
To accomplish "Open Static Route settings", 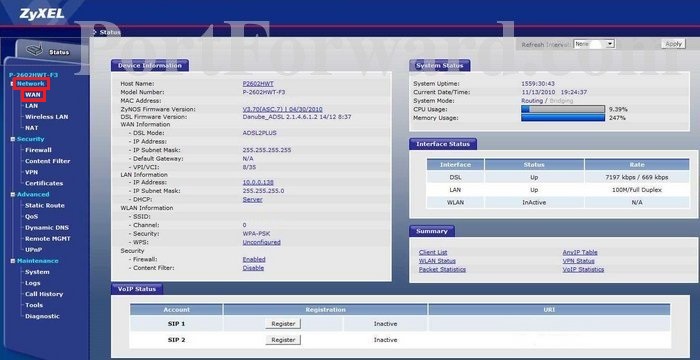I will click(45, 205).
